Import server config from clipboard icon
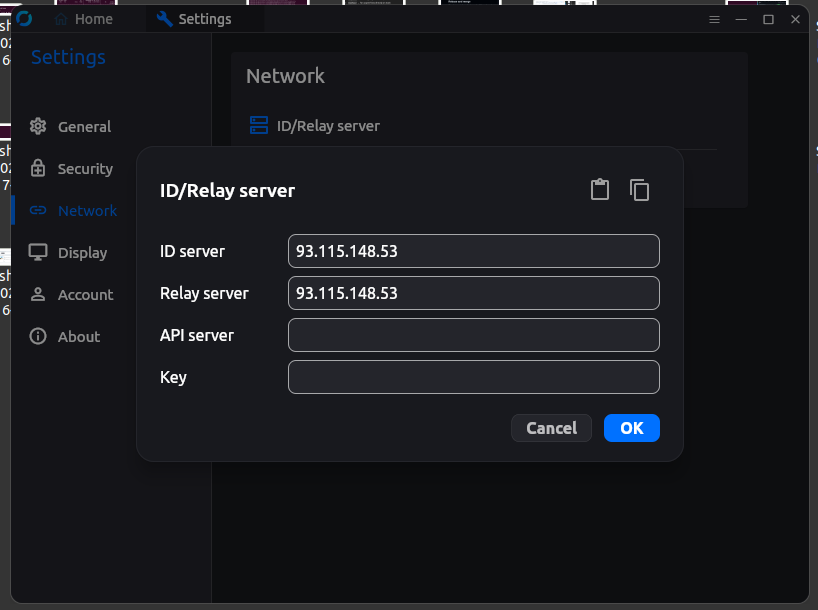Viewport: 818px width, 610px height. [599, 190]
